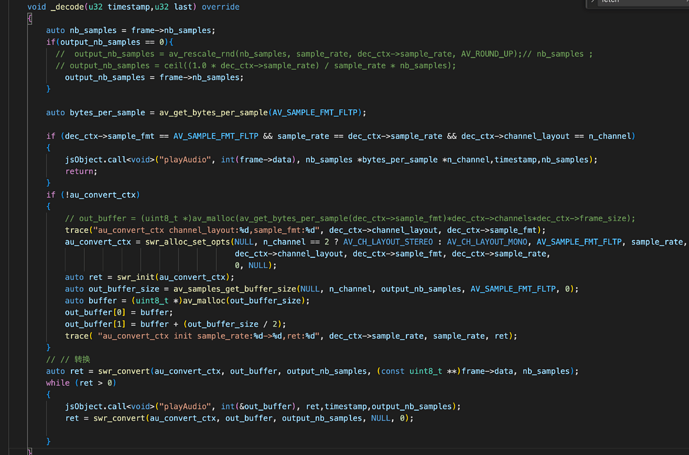Screen dimensions: 689x455
Task: Click the closing bracket at function end
Action: 29,451
